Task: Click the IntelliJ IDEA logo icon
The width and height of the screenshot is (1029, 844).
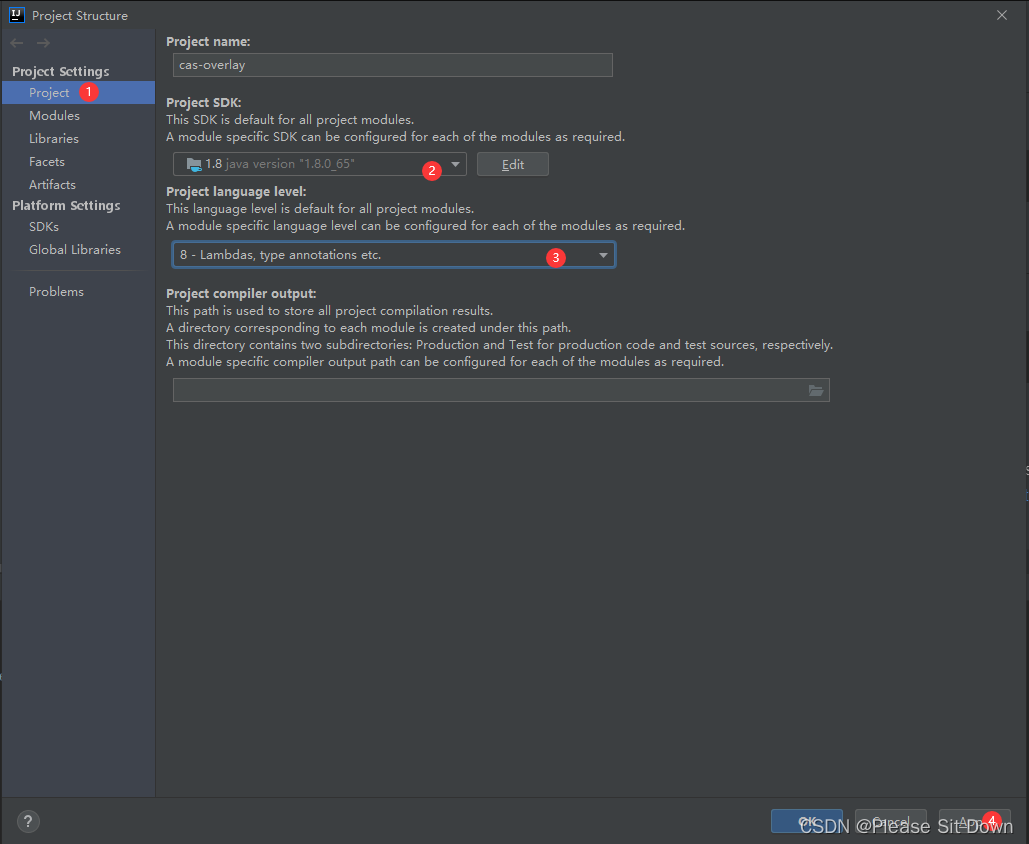Action: tap(16, 14)
